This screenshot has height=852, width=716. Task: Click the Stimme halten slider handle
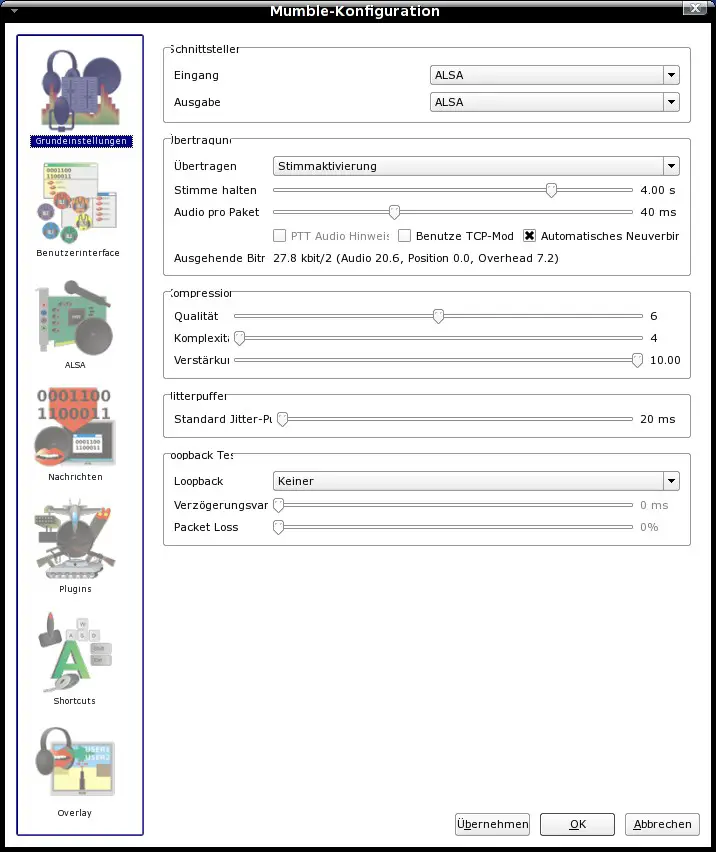coord(551,190)
